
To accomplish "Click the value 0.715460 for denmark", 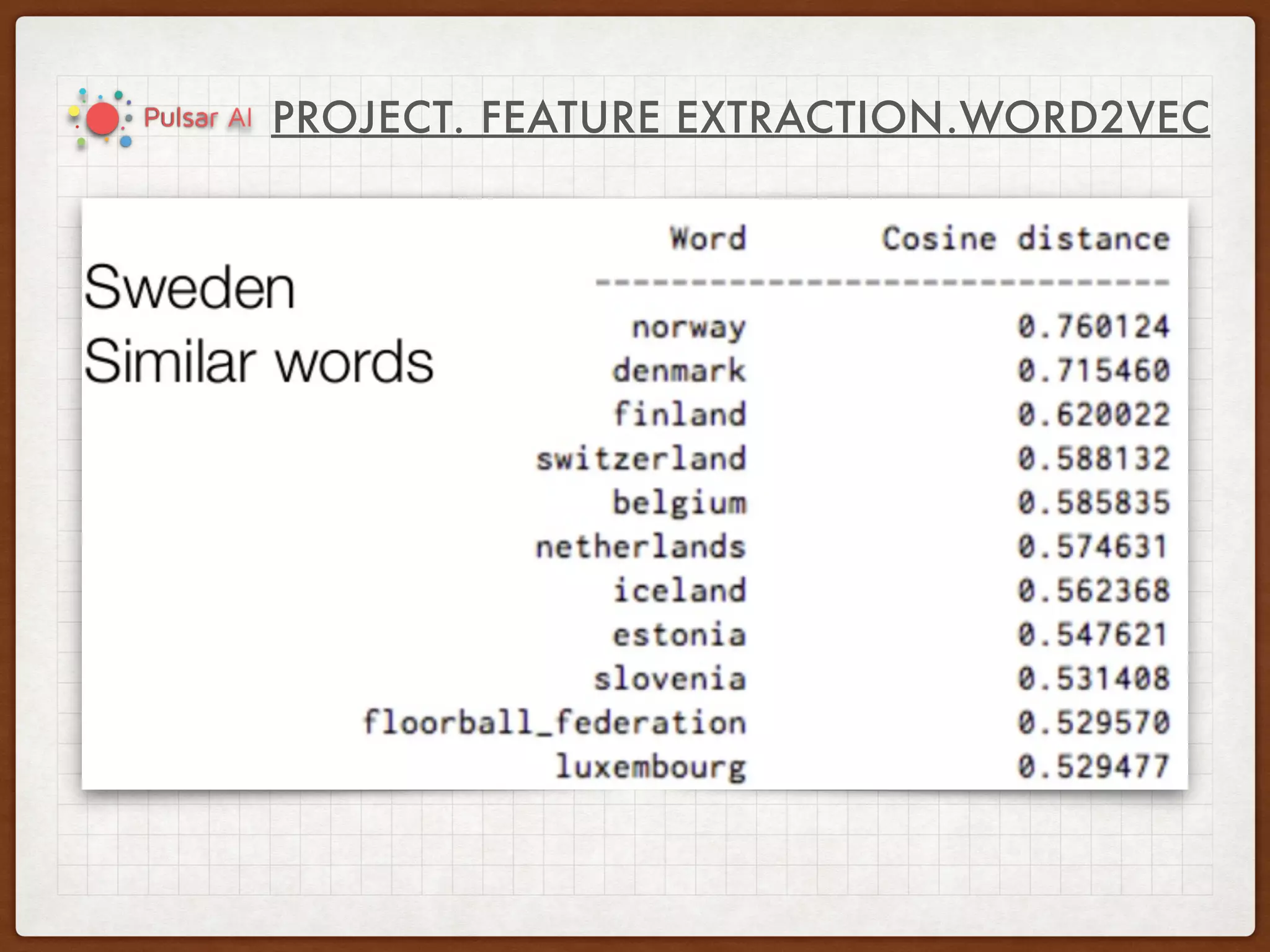I will pos(1094,370).
